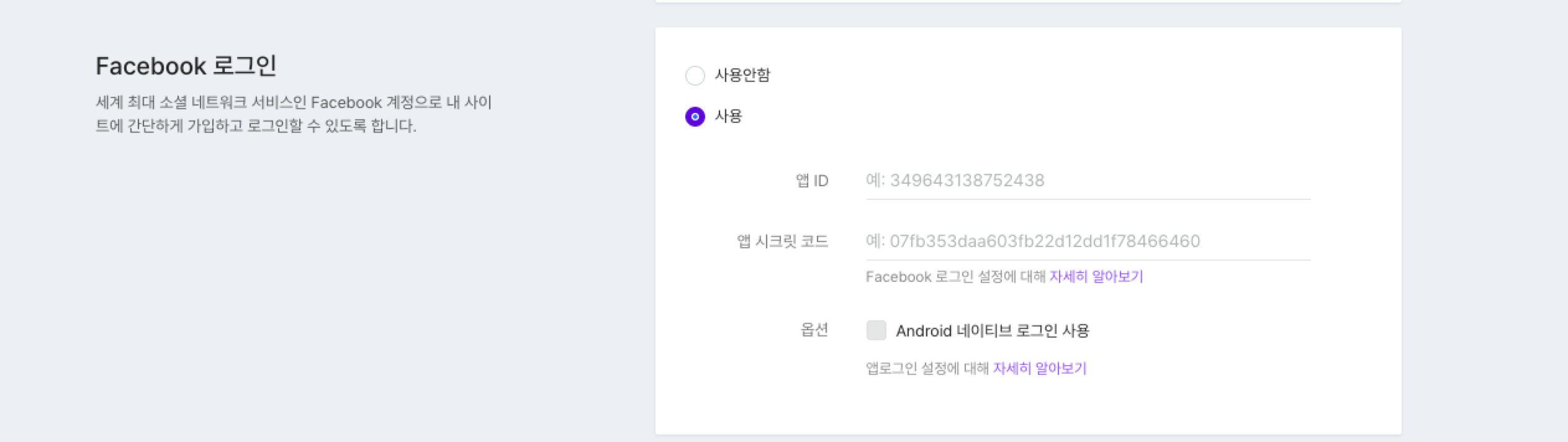Click the Android 네이티브 로그인 사용 label
1568x442 pixels.
992,331
